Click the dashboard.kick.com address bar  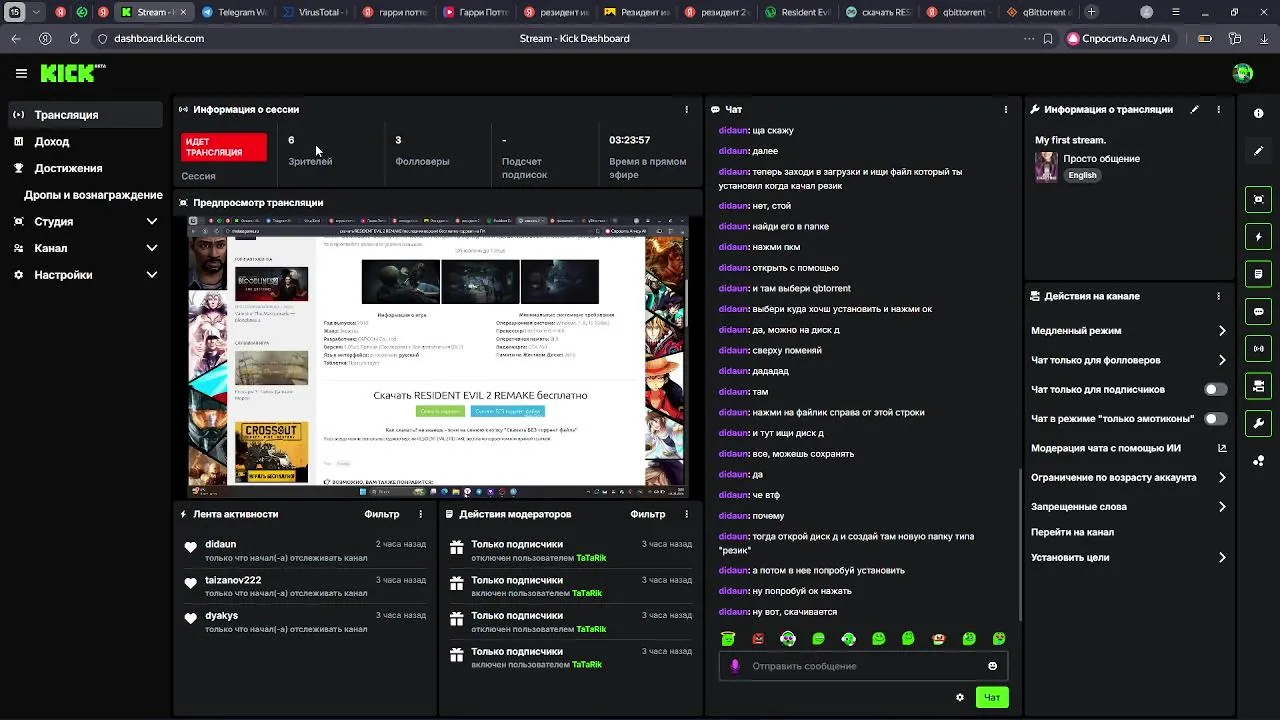tap(159, 38)
